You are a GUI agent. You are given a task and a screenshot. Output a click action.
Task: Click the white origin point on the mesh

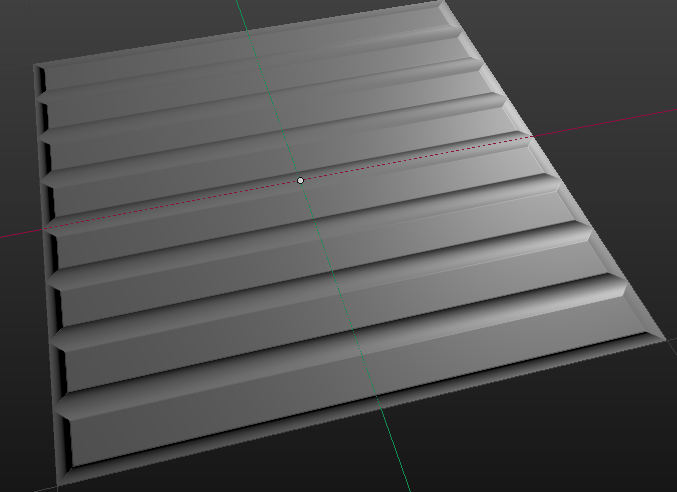pyautogui.click(x=301, y=180)
